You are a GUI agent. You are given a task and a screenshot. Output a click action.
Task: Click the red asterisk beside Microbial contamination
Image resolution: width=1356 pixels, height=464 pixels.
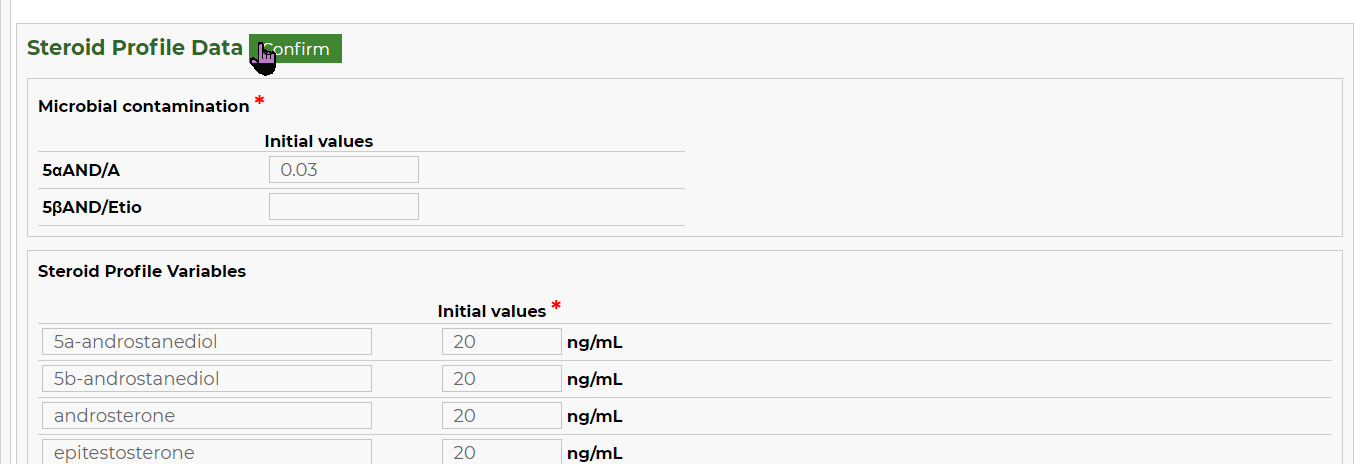point(260,101)
